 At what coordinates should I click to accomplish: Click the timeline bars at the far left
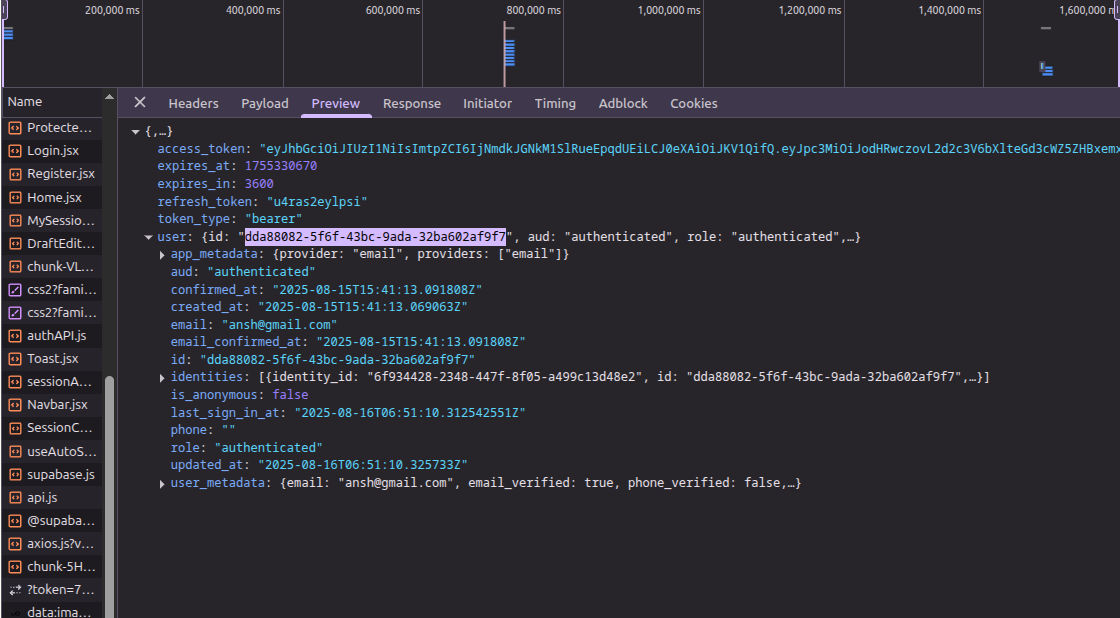tap(9, 33)
